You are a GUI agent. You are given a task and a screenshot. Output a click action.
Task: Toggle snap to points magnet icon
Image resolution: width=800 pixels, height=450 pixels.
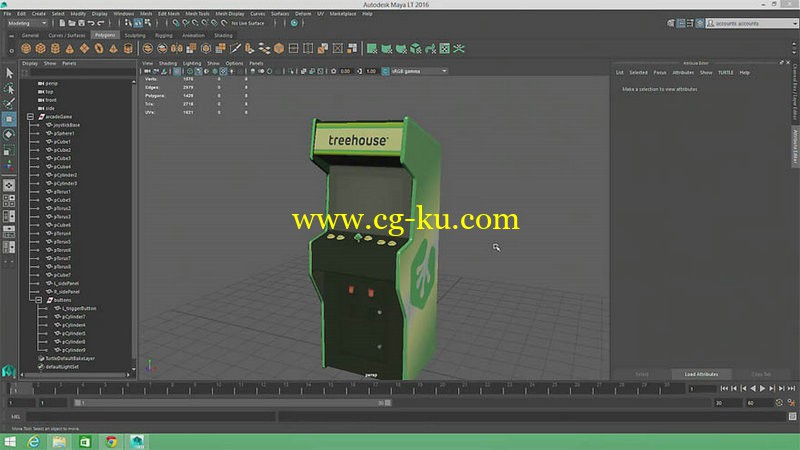click(195, 23)
